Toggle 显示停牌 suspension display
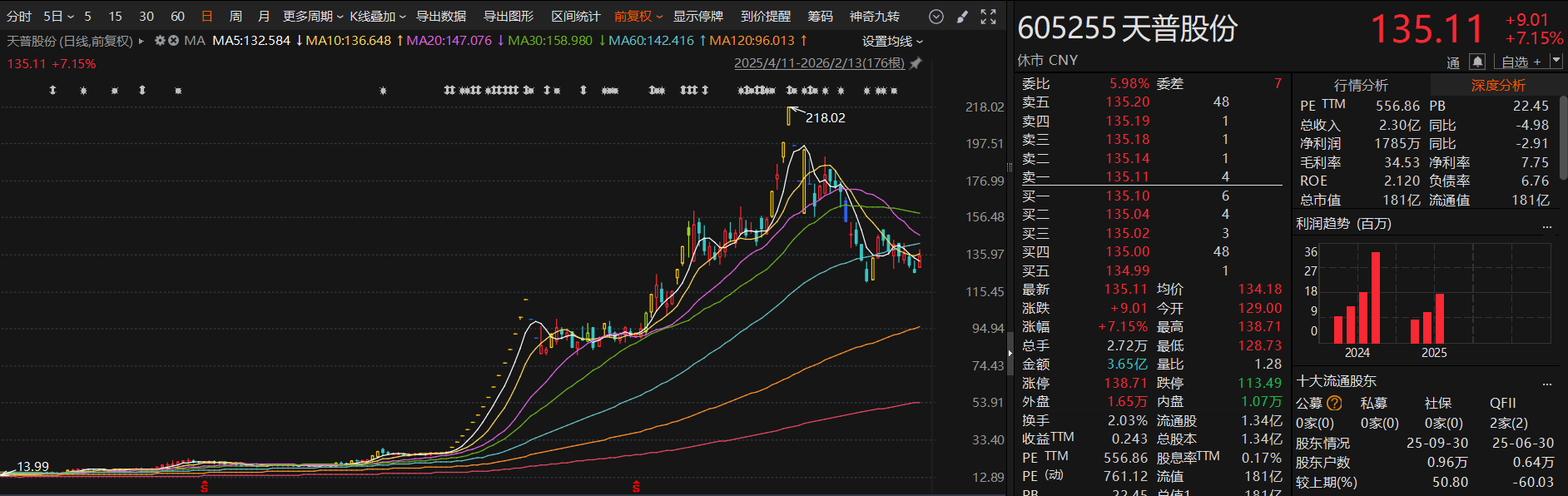Screen dimensions: 1568x496 697,17
